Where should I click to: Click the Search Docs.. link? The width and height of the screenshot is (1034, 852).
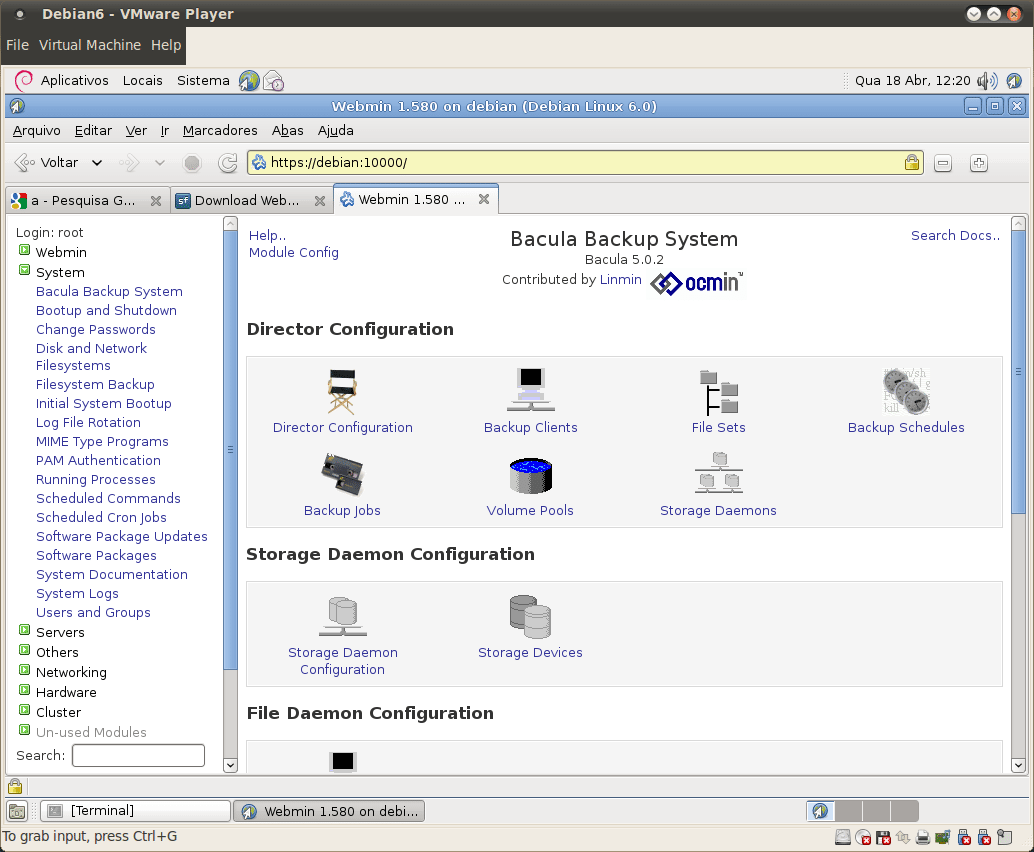pos(955,235)
